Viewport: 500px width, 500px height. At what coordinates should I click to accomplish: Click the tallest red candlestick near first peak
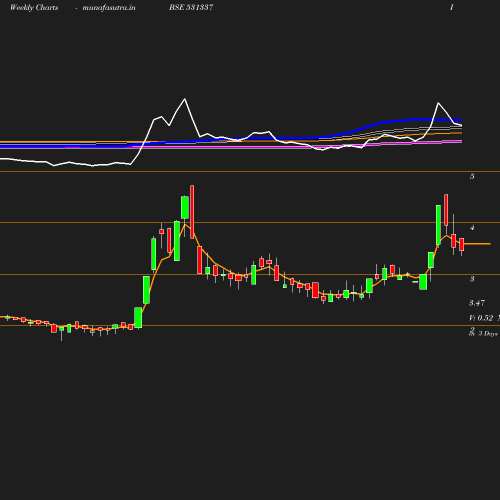point(192,212)
